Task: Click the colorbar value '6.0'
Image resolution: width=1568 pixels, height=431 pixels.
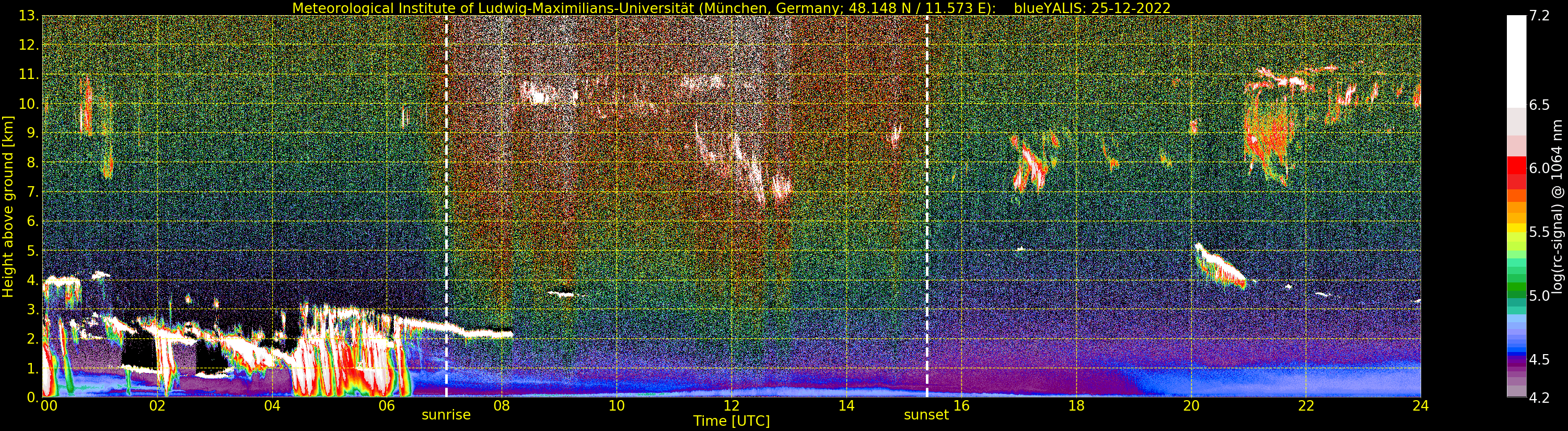Action: (x=1539, y=168)
